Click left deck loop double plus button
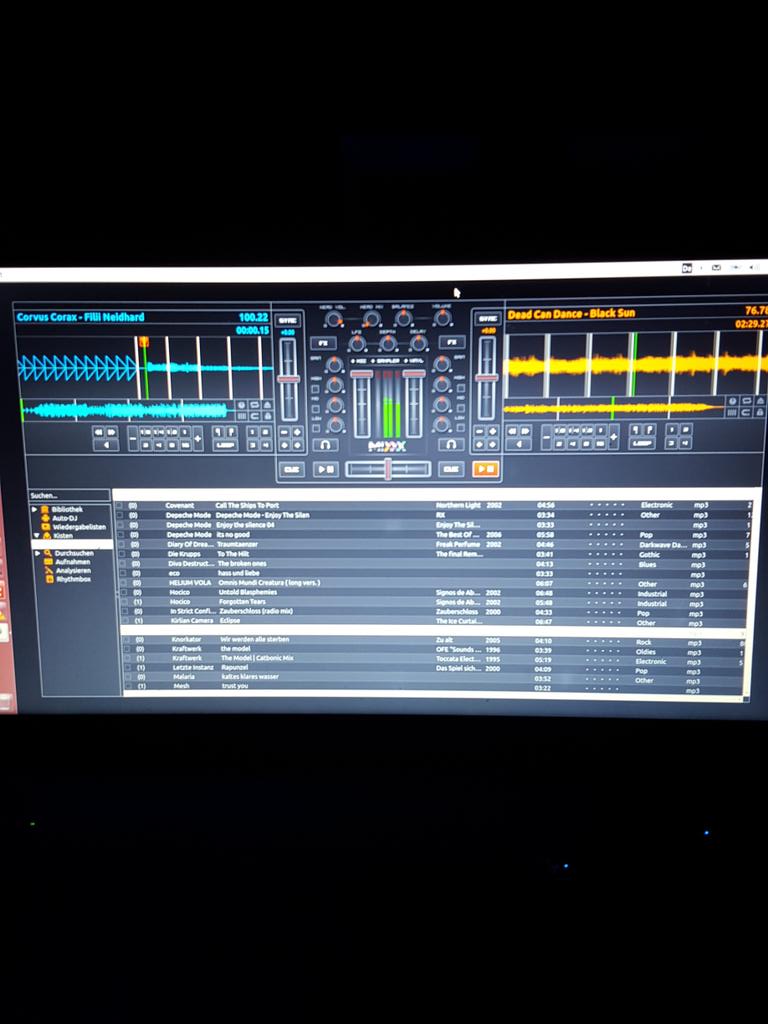Viewport: 768px width, 1024px height. pyautogui.click(x=198, y=438)
